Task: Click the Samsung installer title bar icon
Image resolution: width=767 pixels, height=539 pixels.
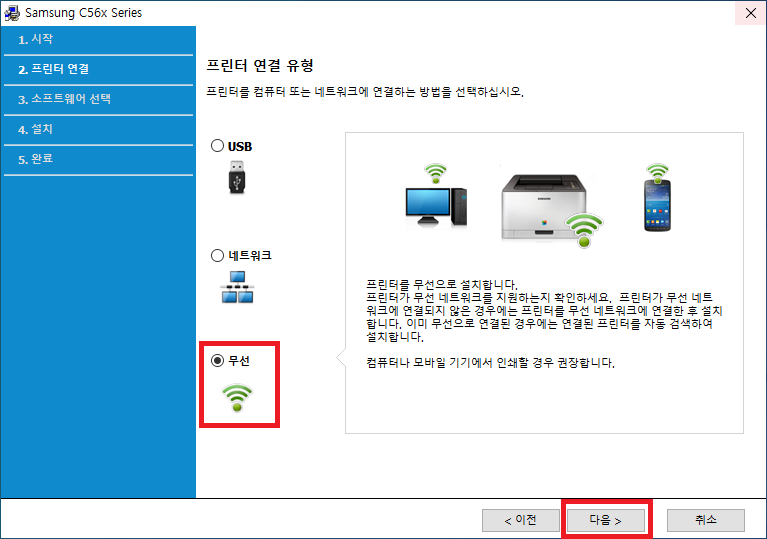Action: [13, 13]
